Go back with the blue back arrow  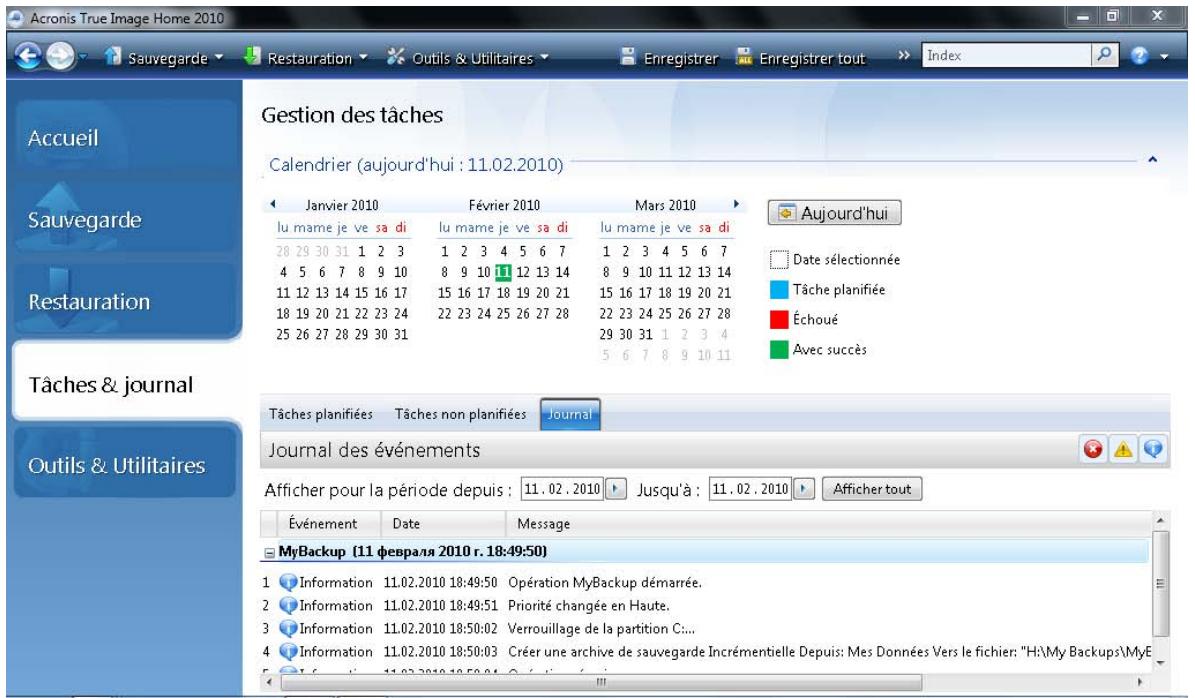(27, 56)
